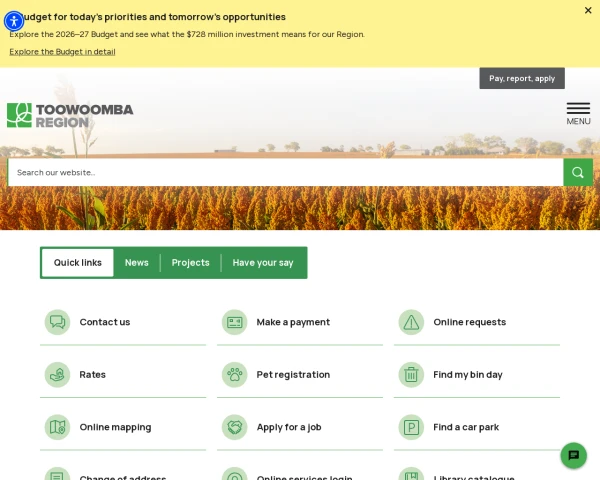Click the Rates hand-and-house icon
The image size is (600, 480).
point(57,375)
